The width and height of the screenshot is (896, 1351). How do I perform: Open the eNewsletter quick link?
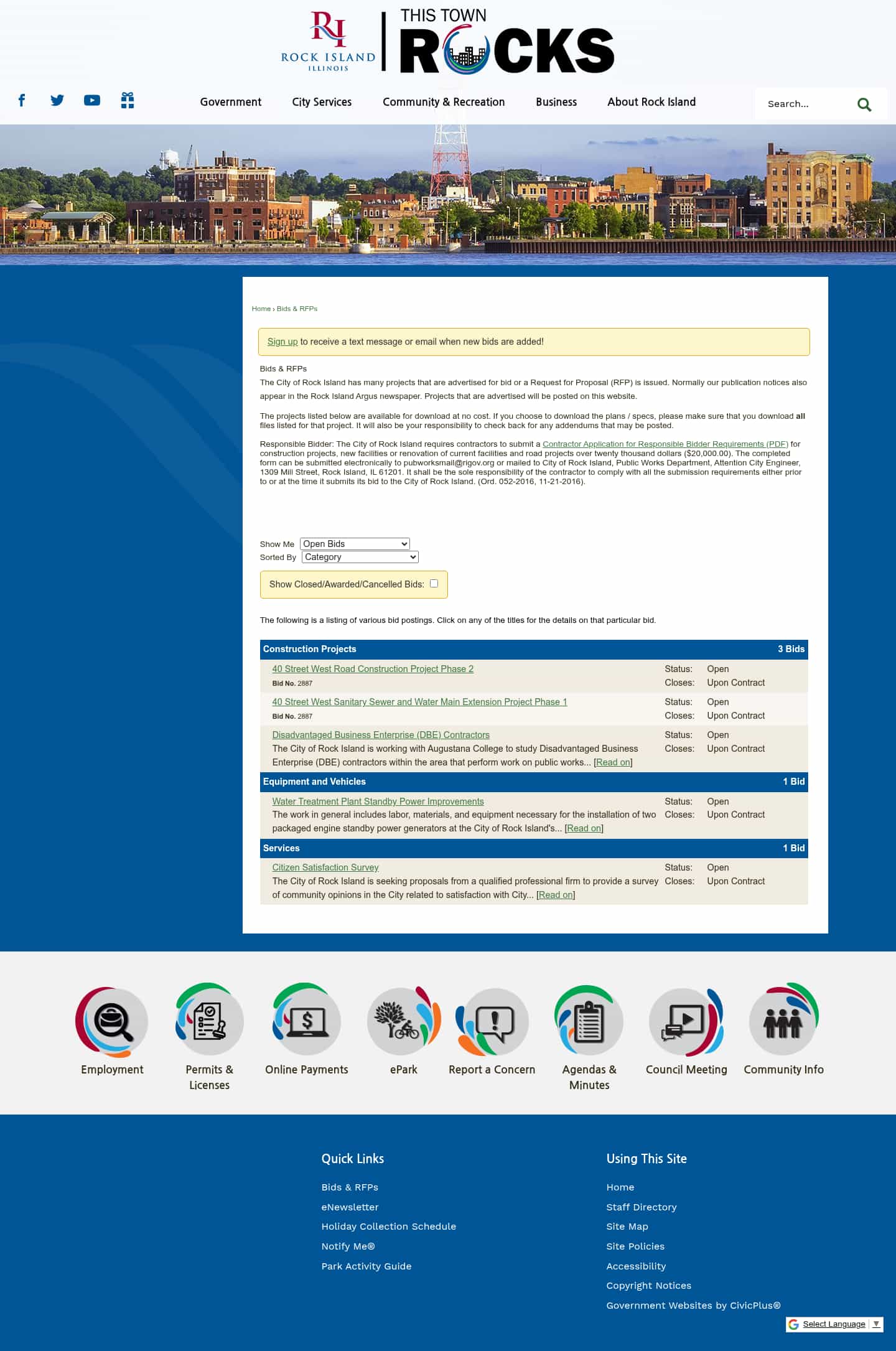[x=350, y=1207]
